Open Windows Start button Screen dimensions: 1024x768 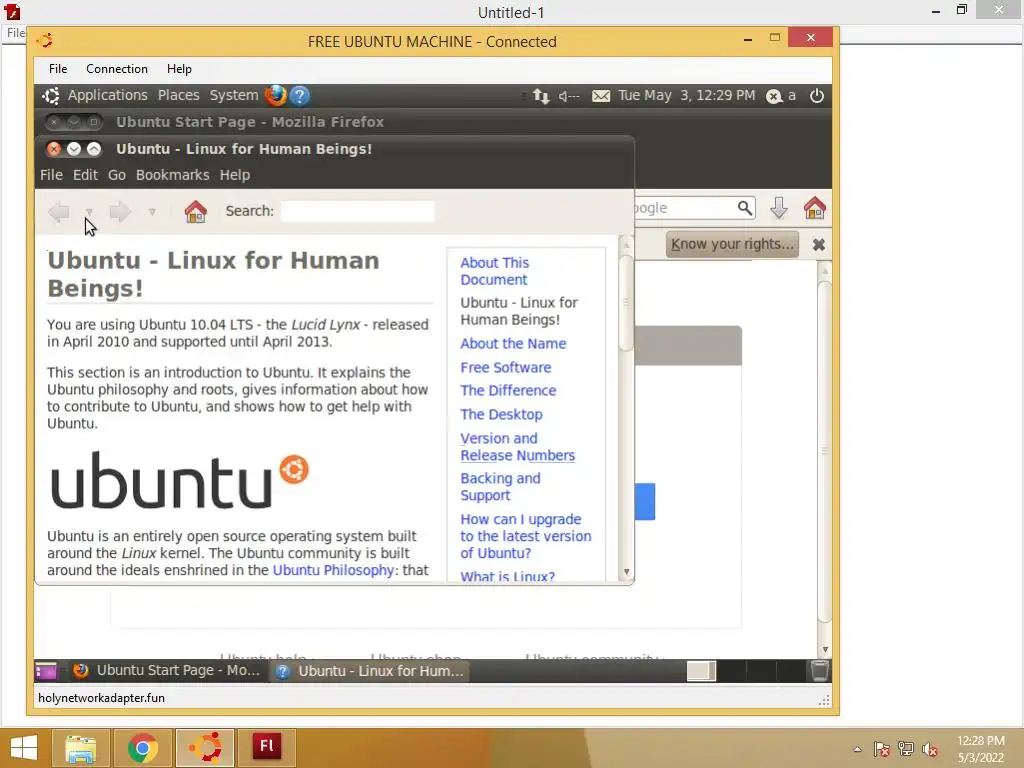click(24, 748)
